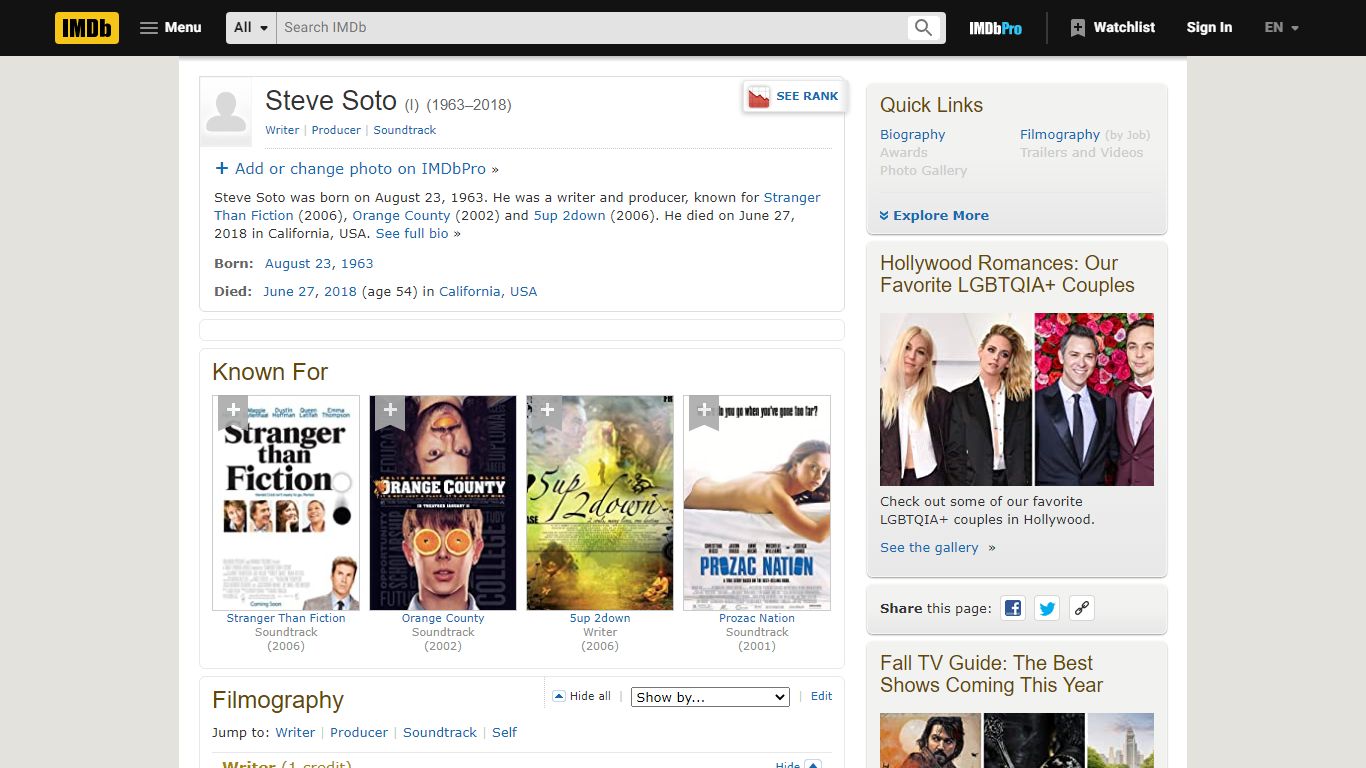
Task: Click birth date August 23 link
Action: click(299, 264)
